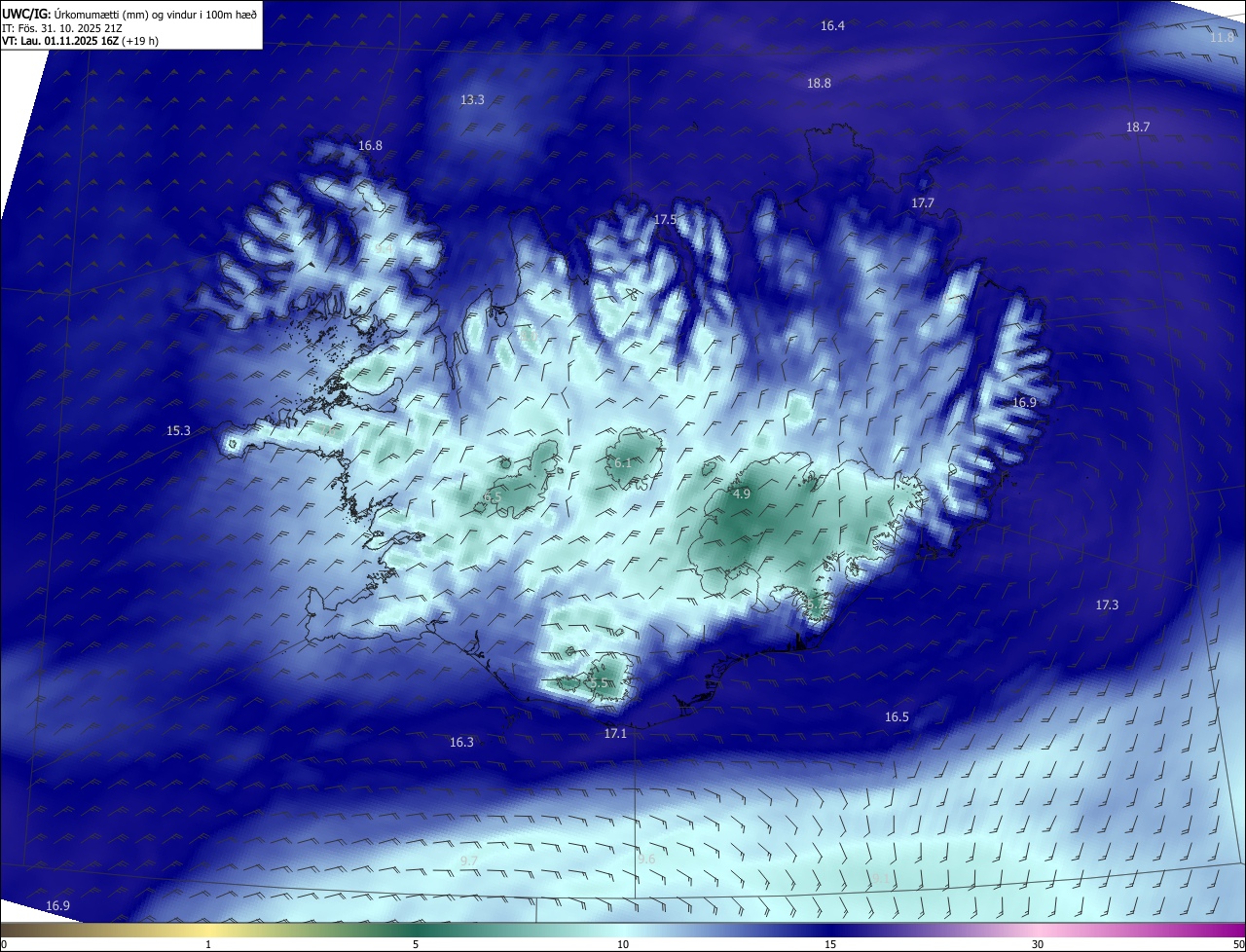Screen dimensions: 1246x952
Task: Click the 18.7 value label
Action: (1138, 128)
